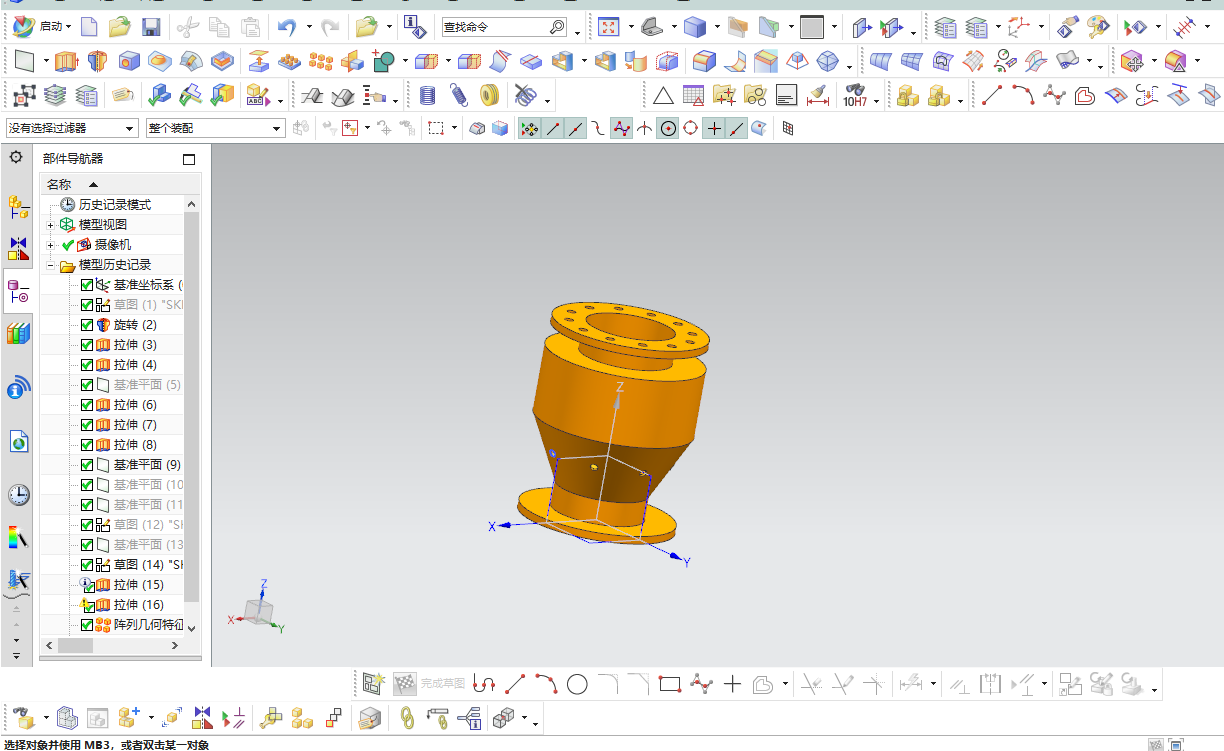Click the Open file folder icon
Viewport: 1224px width, 751px height.
coord(119,27)
